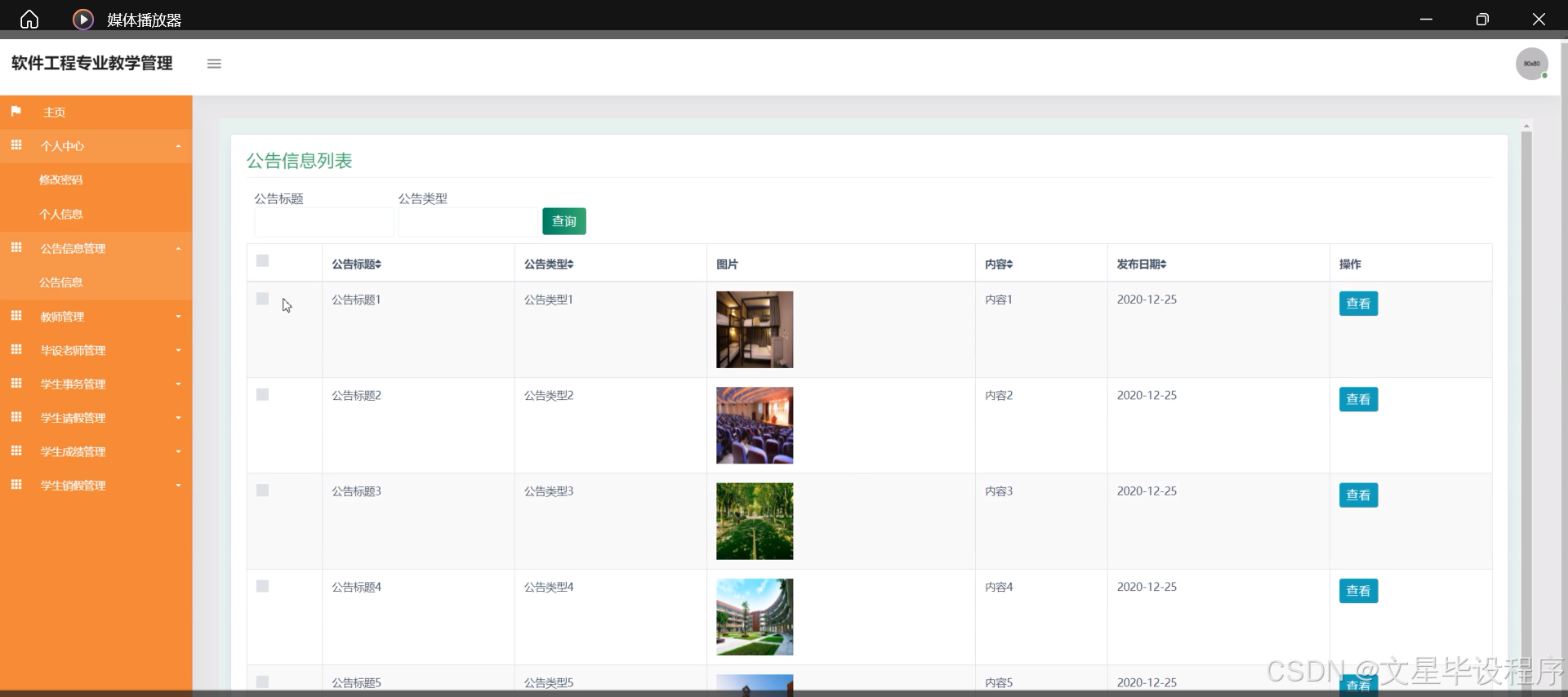Screen dimensions: 1568x697
Task: Focus the 公告标题 search input field
Action: click(324, 222)
